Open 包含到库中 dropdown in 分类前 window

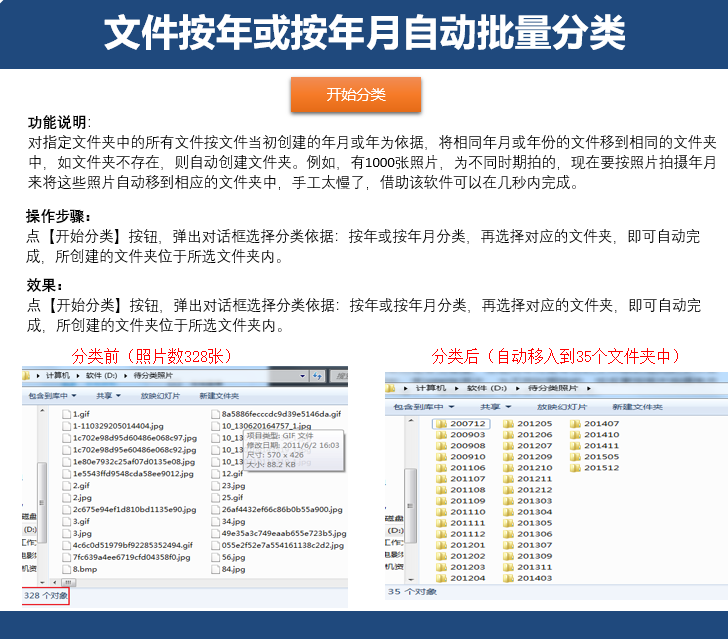[52, 396]
